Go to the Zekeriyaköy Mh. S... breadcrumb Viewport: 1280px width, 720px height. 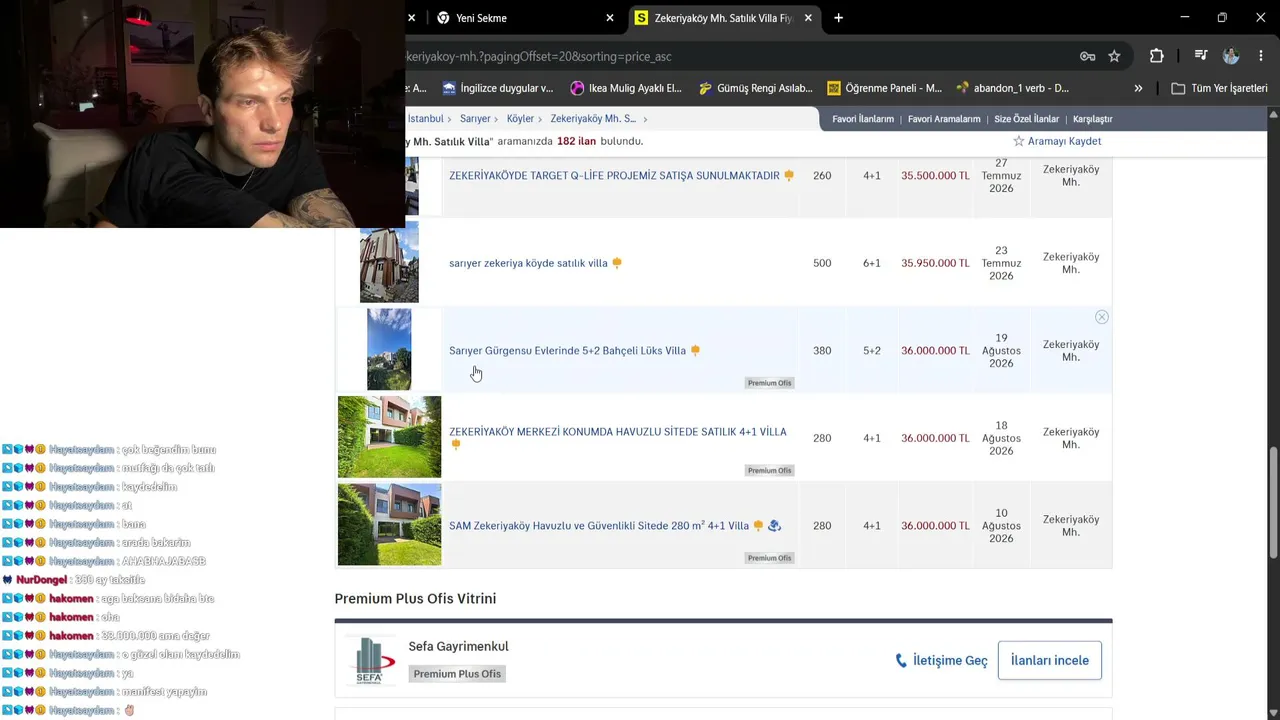click(593, 119)
